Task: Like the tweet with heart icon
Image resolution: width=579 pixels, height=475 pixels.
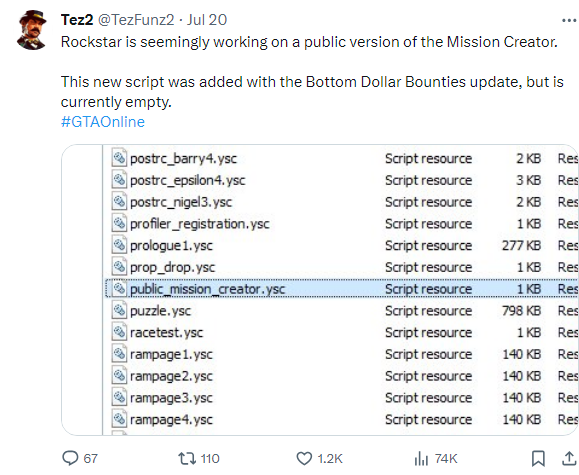Action: click(304, 459)
